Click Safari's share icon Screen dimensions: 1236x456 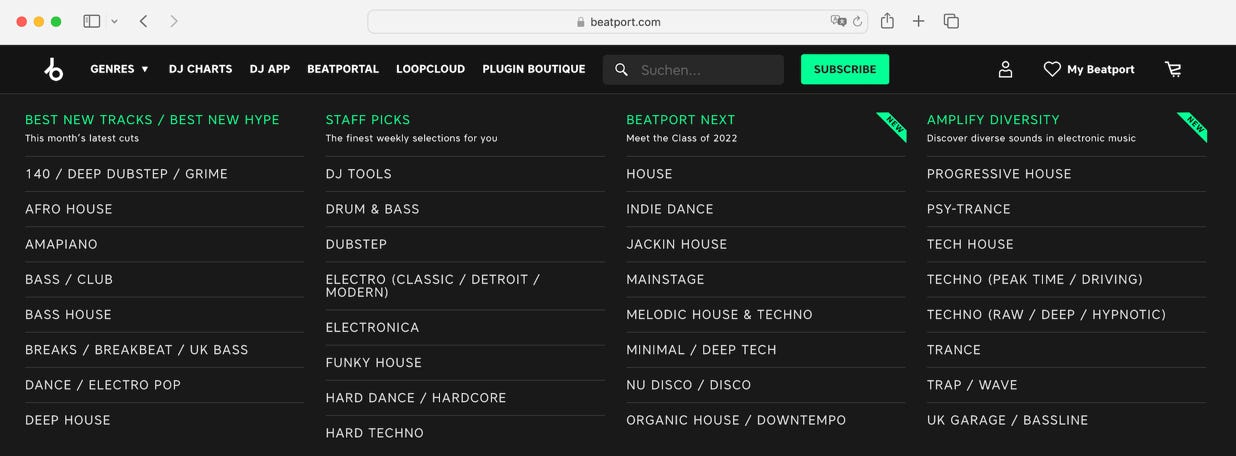click(887, 21)
